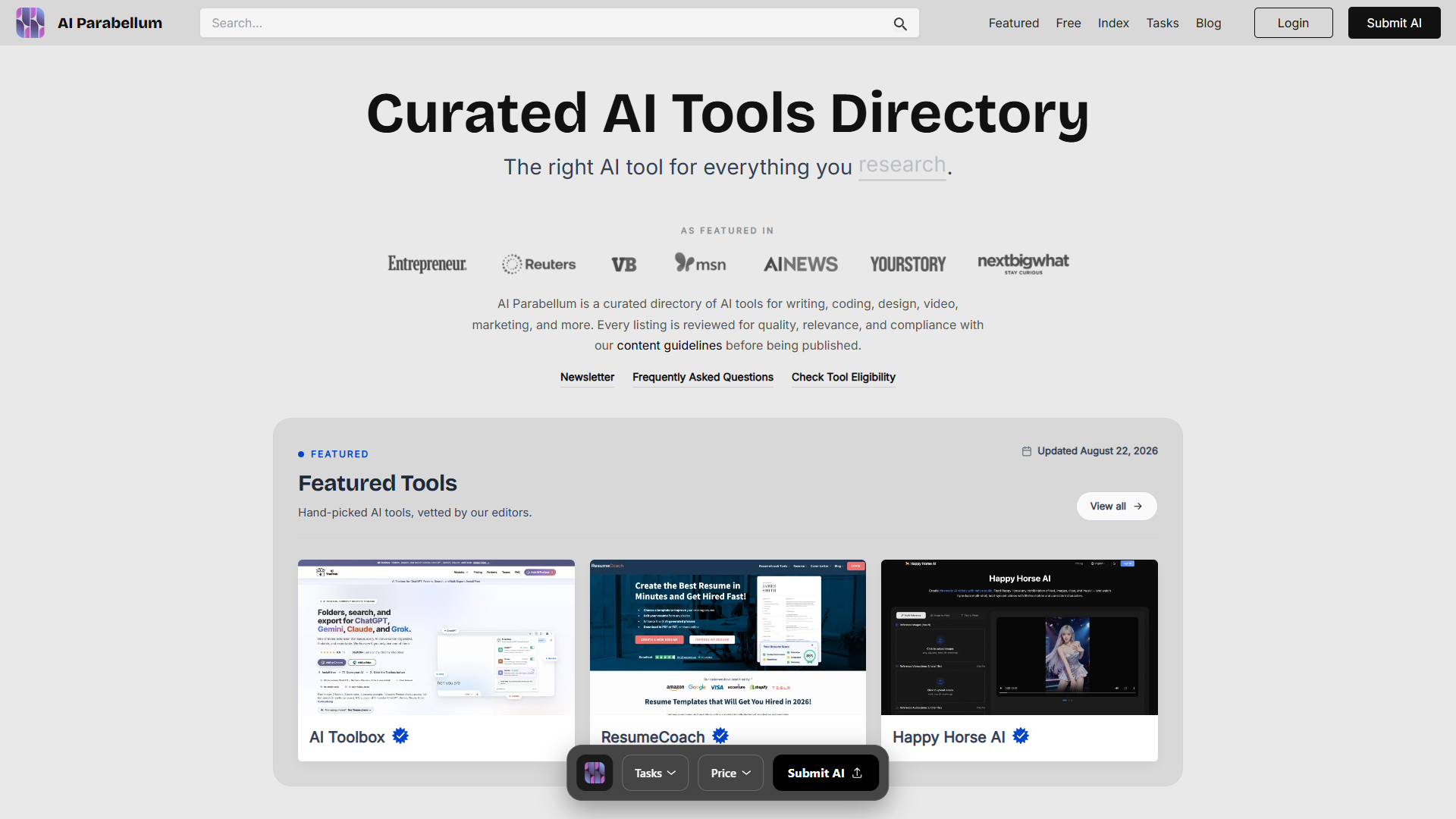Open Check Tool Eligibility link
This screenshot has width=1456, height=819.
pos(843,377)
